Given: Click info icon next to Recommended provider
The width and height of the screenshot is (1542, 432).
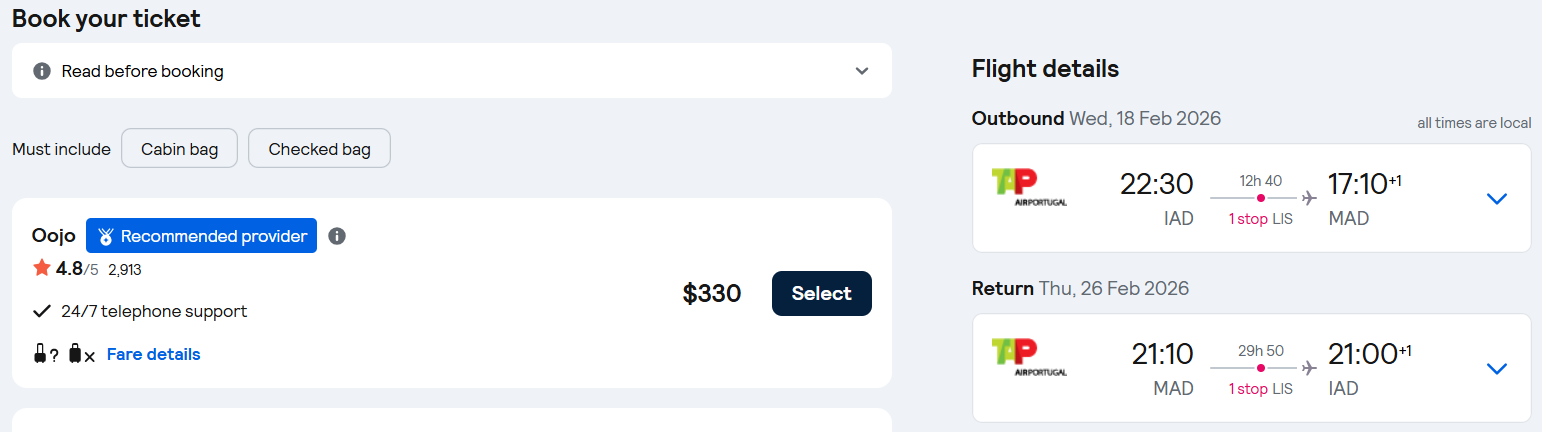Looking at the screenshot, I should (337, 236).
